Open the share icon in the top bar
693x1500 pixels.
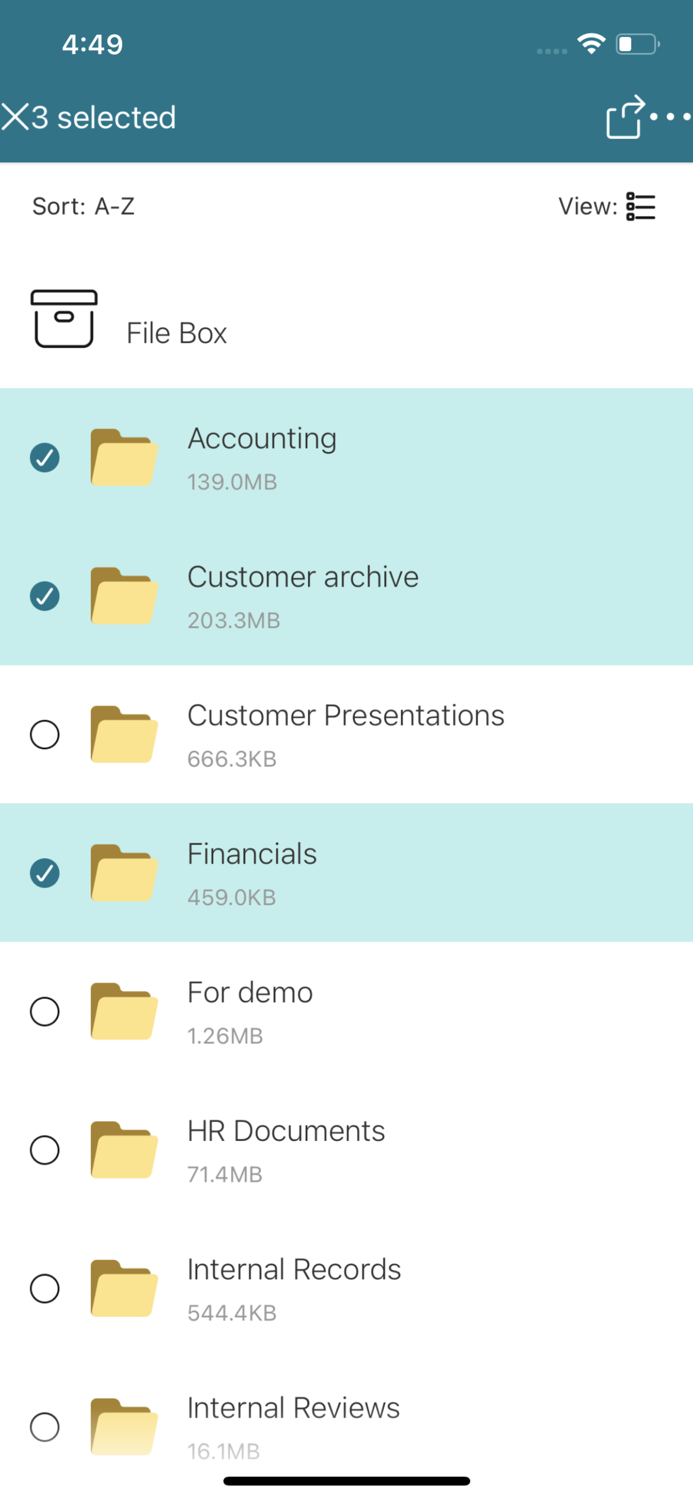point(624,117)
